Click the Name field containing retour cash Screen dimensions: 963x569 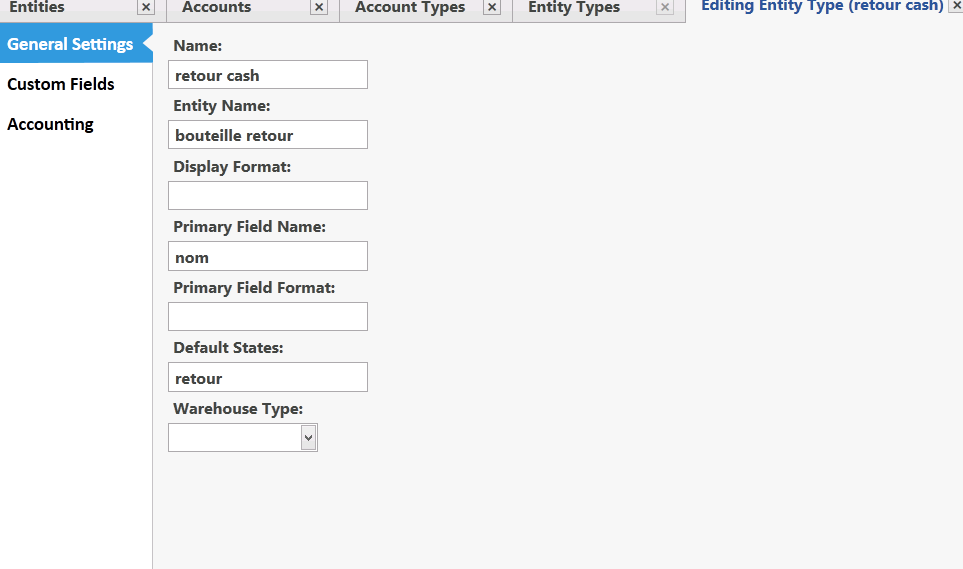pos(268,75)
